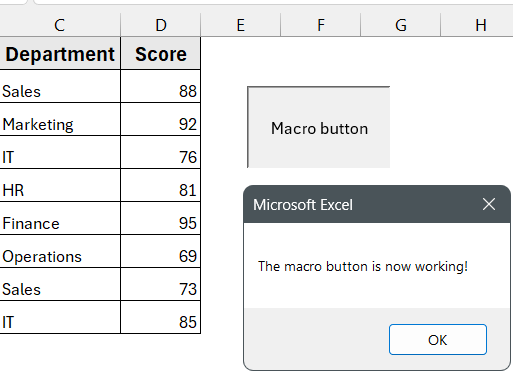
Task: Select column G header
Action: [x=401, y=25]
